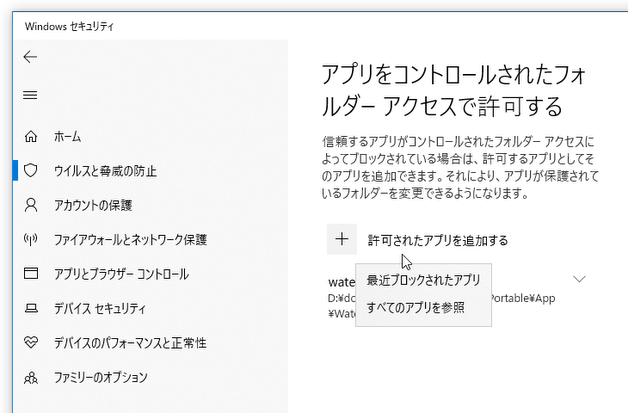The image size is (628, 413).
Task: Open アカウントの保護 section
Action: [x=93, y=205]
